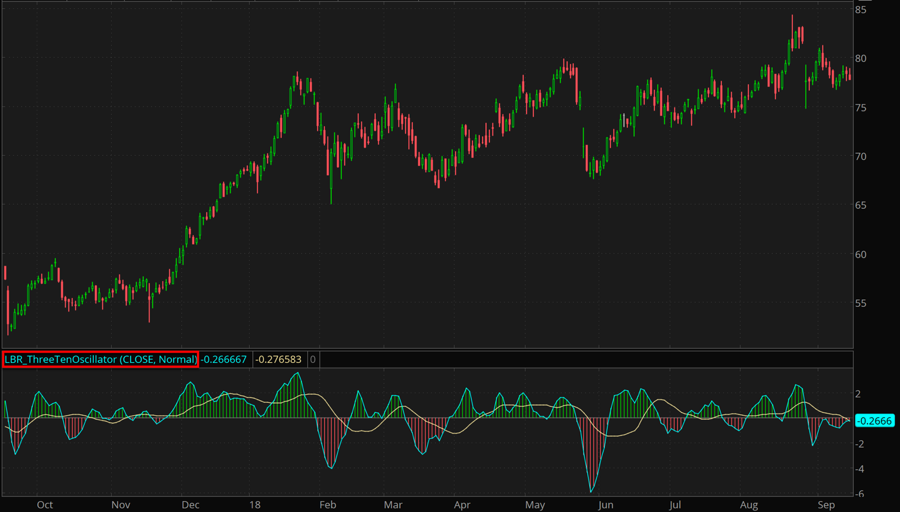Click the highest candle peak in late August
Image resolution: width=900 pixels, height=512 pixels.
pos(792,18)
